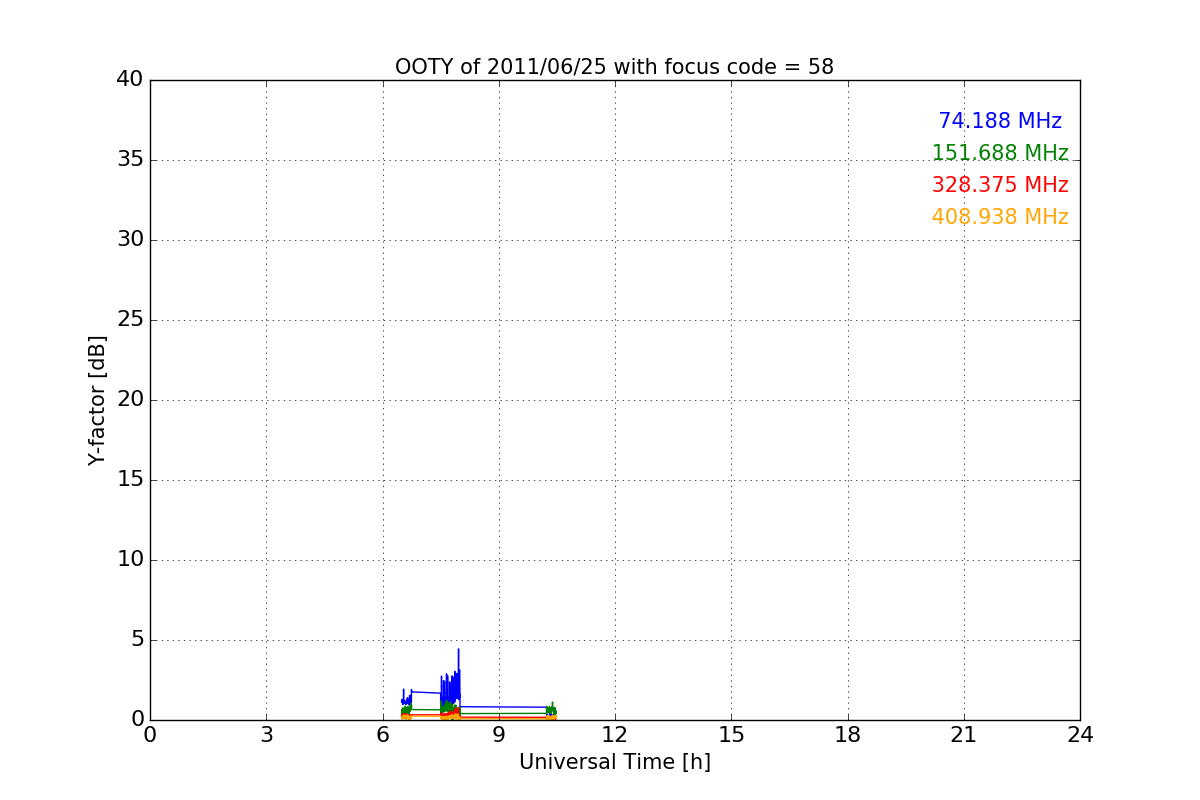Click x-axis tick label 18

tap(847, 735)
